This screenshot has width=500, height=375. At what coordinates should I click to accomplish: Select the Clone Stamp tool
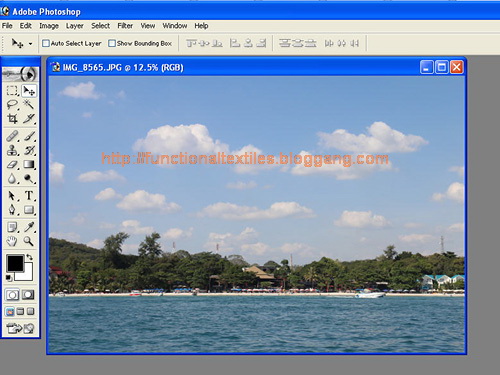point(12,150)
